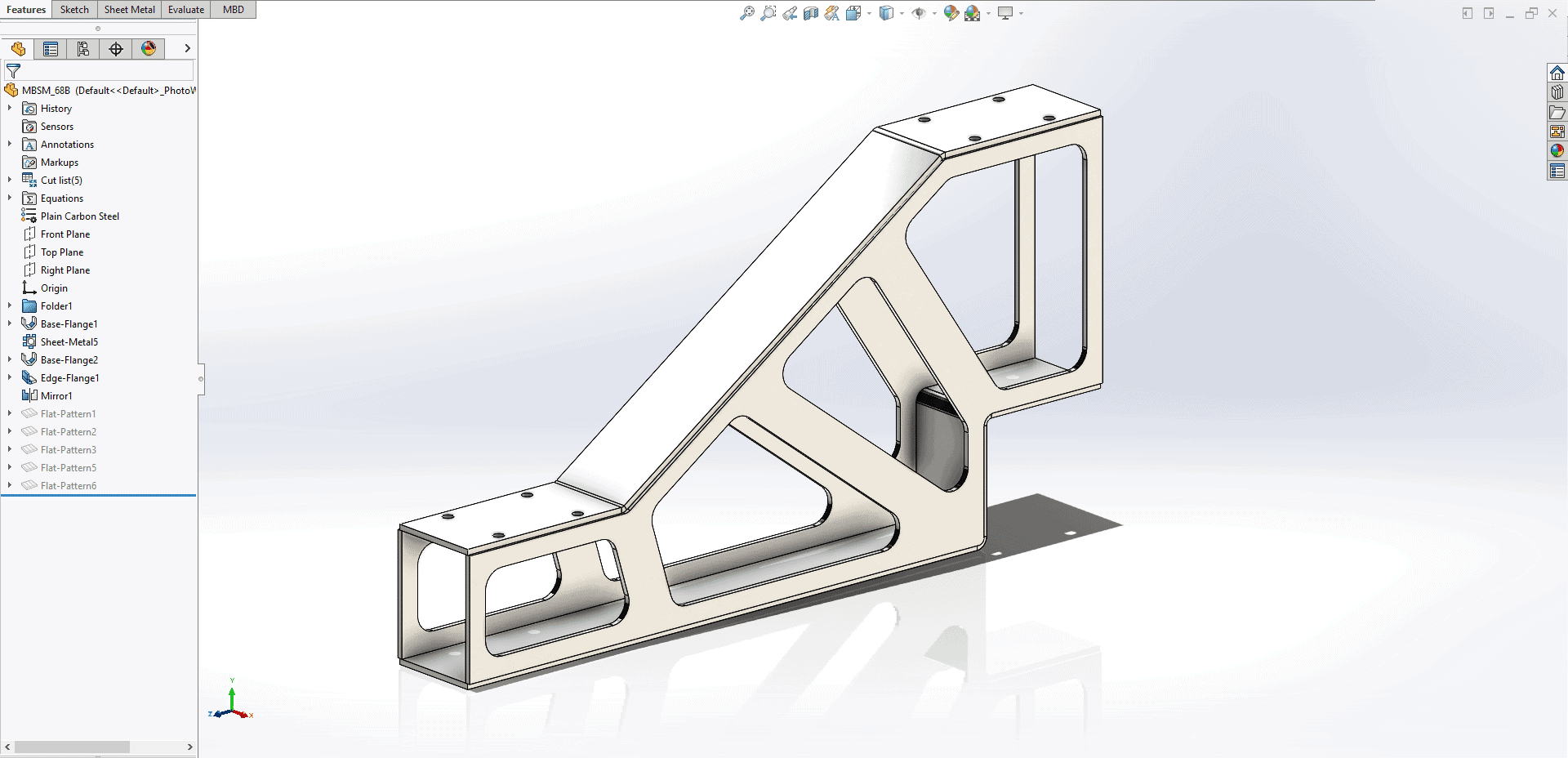Select the Flat-Pattern6 feature
1568x758 pixels.
[x=68, y=486]
